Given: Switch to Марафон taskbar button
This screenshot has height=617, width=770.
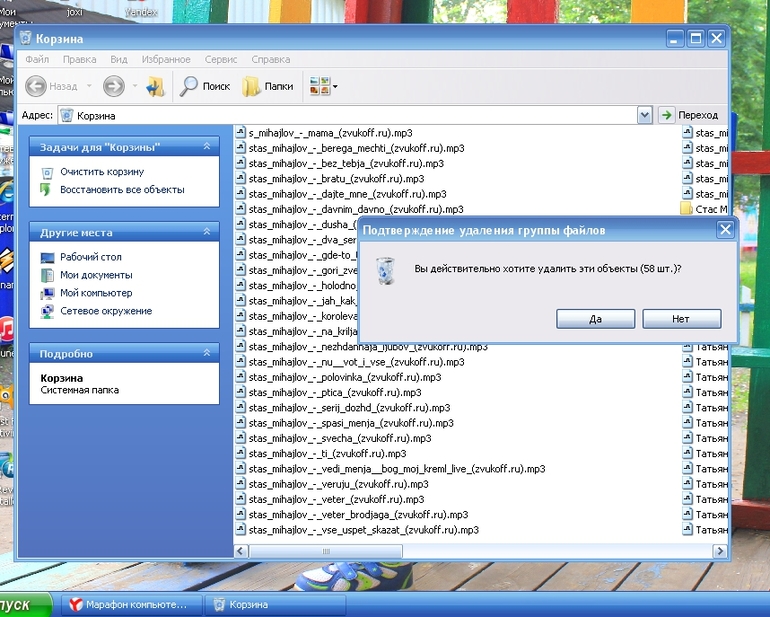Looking at the screenshot, I should pyautogui.click(x=129, y=605).
